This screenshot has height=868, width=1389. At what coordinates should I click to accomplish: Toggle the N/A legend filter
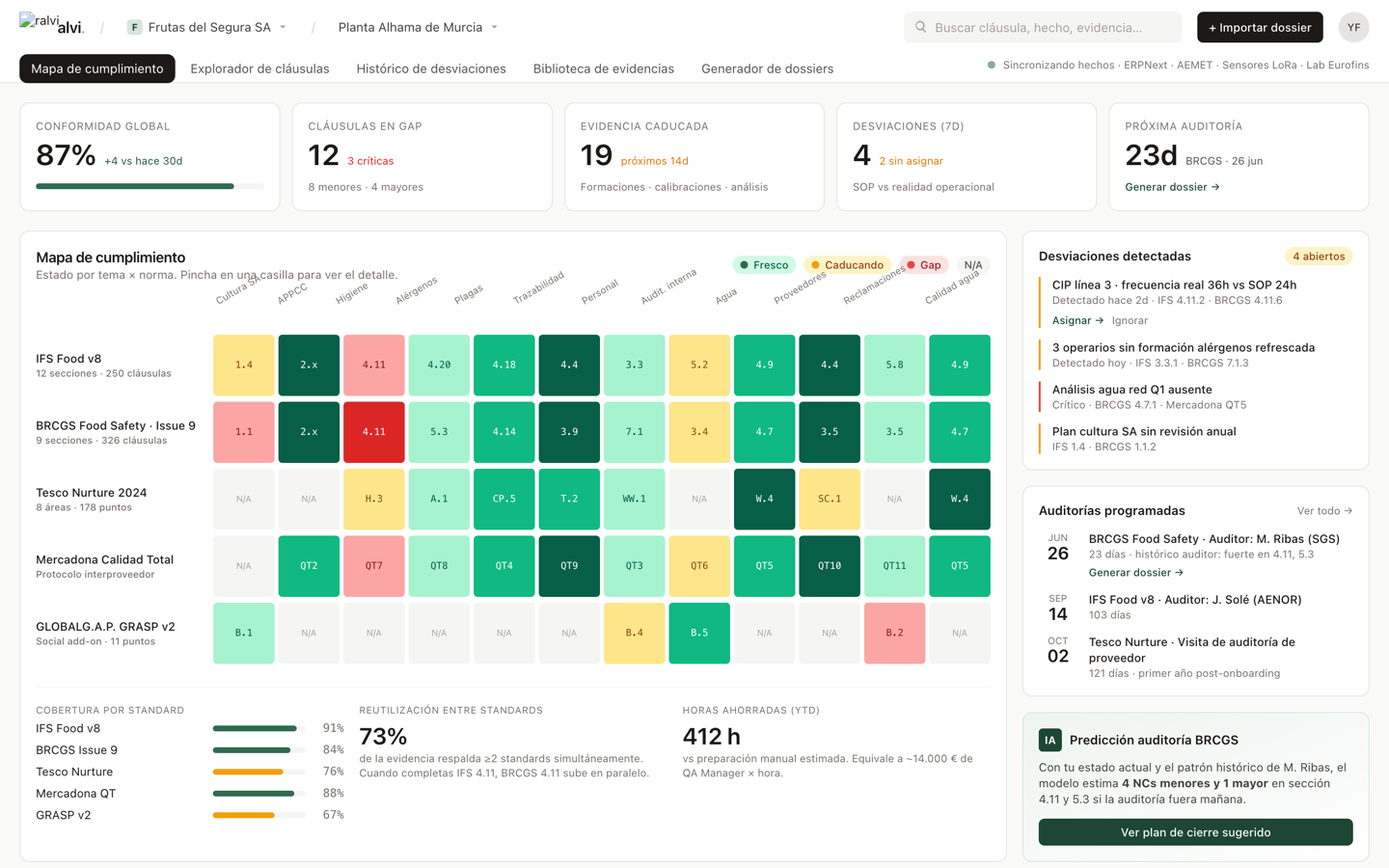pos(973,265)
